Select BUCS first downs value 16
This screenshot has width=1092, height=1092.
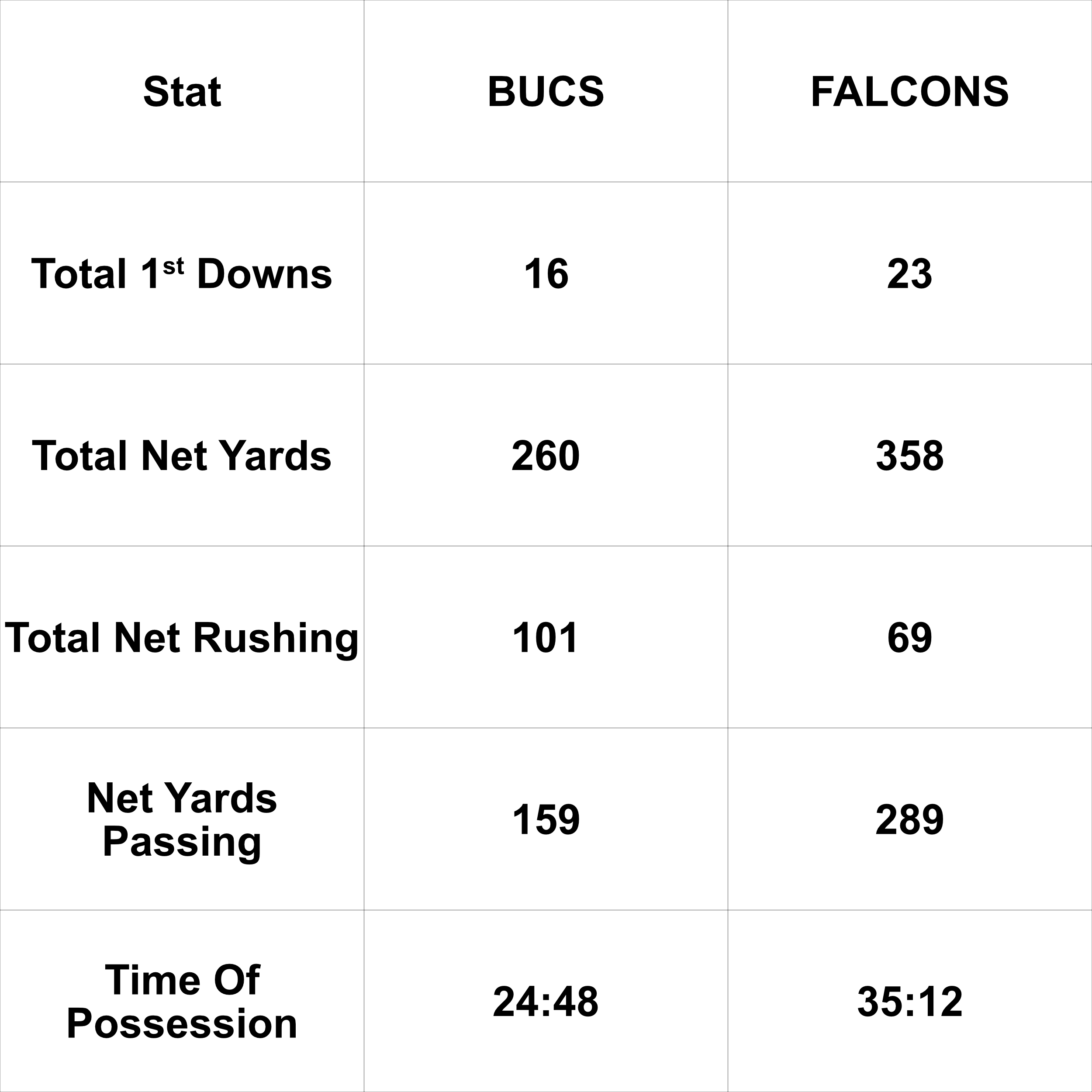click(546, 273)
